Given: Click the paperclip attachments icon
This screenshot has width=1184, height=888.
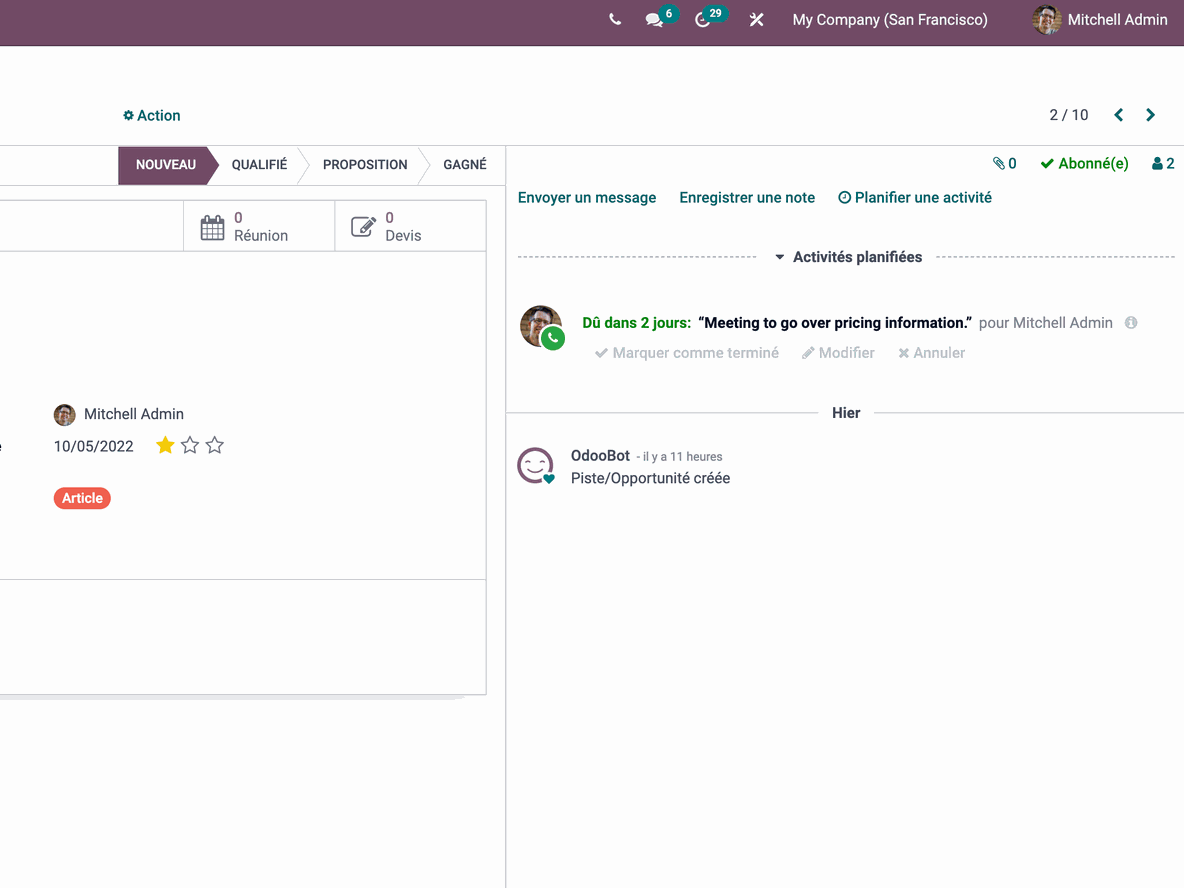Looking at the screenshot, I should point(997,163).
